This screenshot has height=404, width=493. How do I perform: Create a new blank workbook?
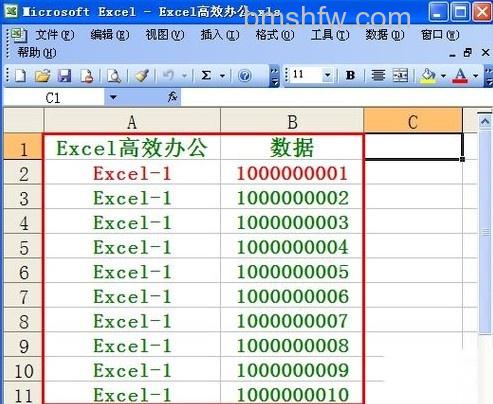(x=21, y=76)
